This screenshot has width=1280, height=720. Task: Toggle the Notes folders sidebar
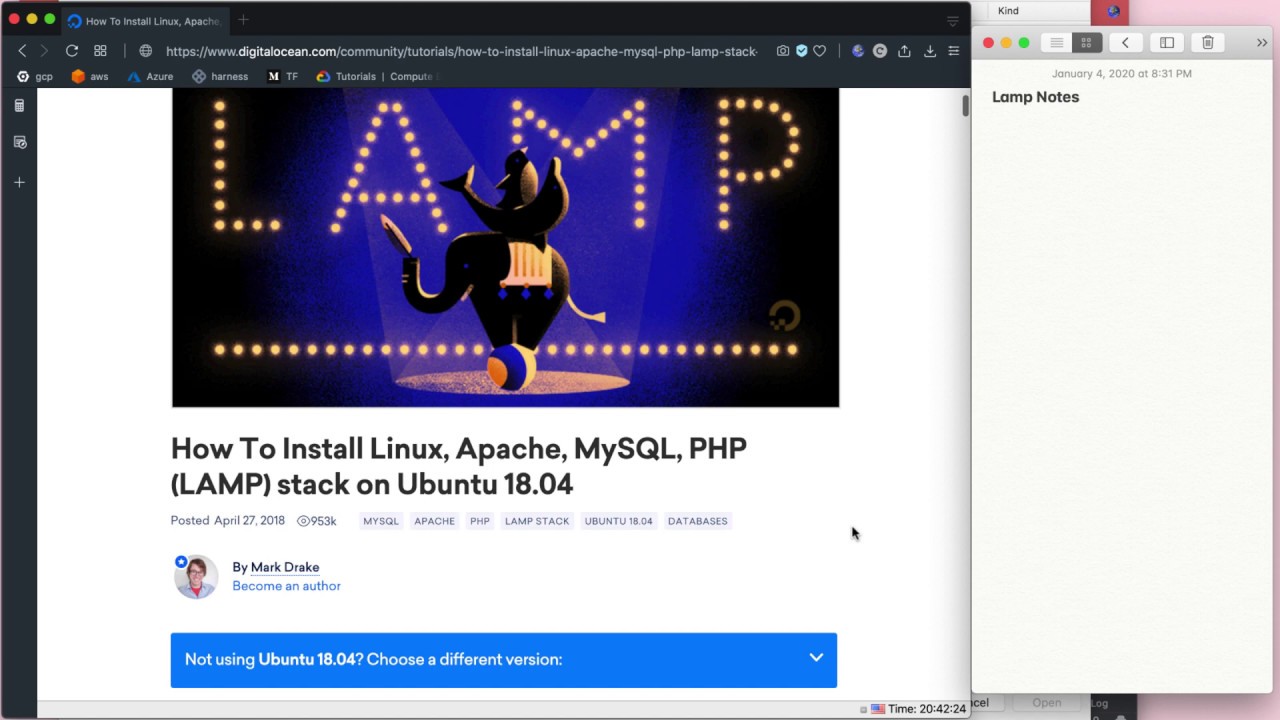tap(1167, 42)
